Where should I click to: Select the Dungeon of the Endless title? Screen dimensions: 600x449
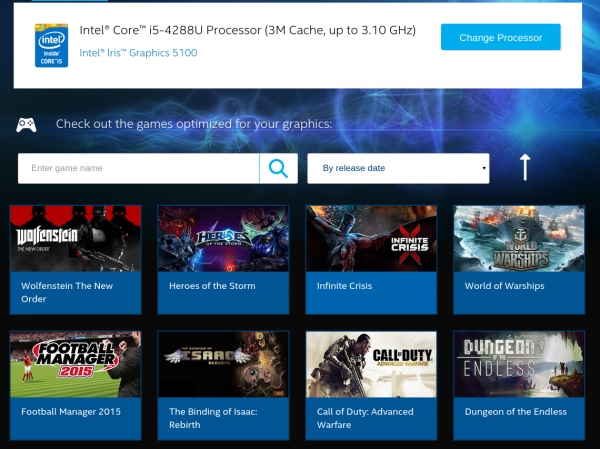[x=515, y=412]
